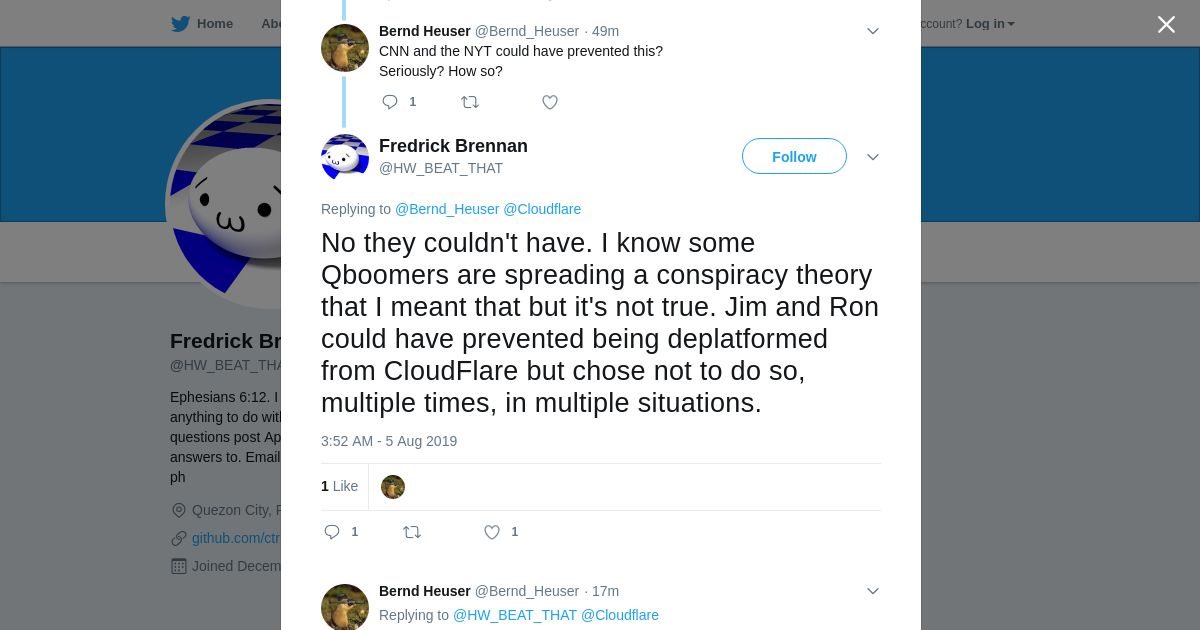Open the Log in dropdown
This screenshot has height=630, width=1200.
989,24
